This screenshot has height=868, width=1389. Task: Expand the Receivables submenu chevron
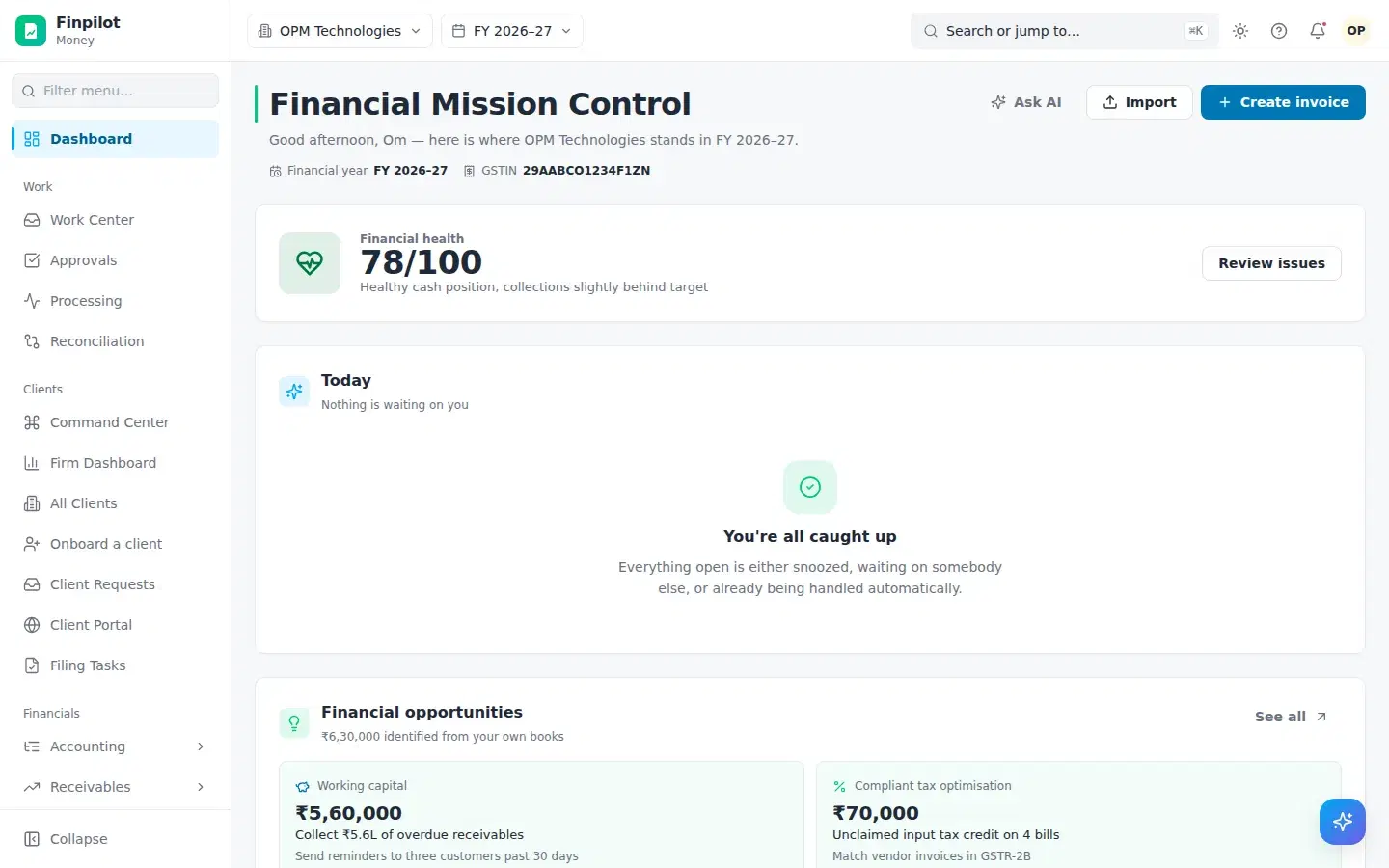tap(201, 787)
